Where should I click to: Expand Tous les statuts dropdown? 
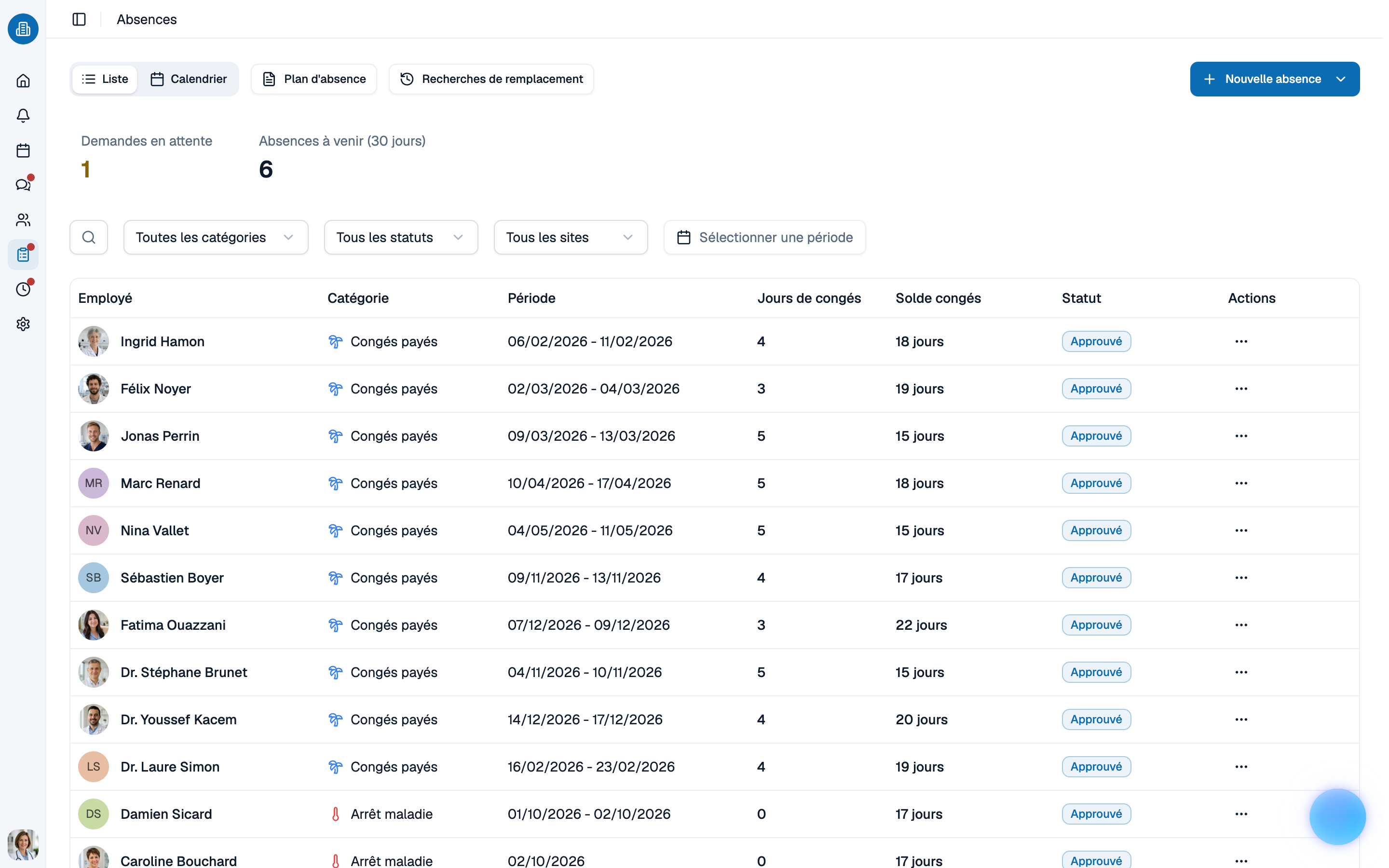(401, 238)
